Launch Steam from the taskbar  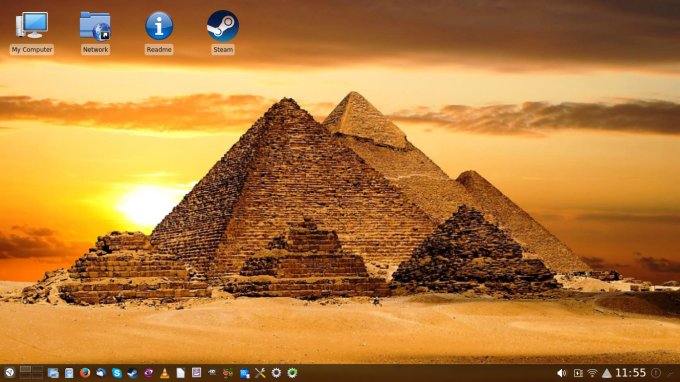coord(133,373)
